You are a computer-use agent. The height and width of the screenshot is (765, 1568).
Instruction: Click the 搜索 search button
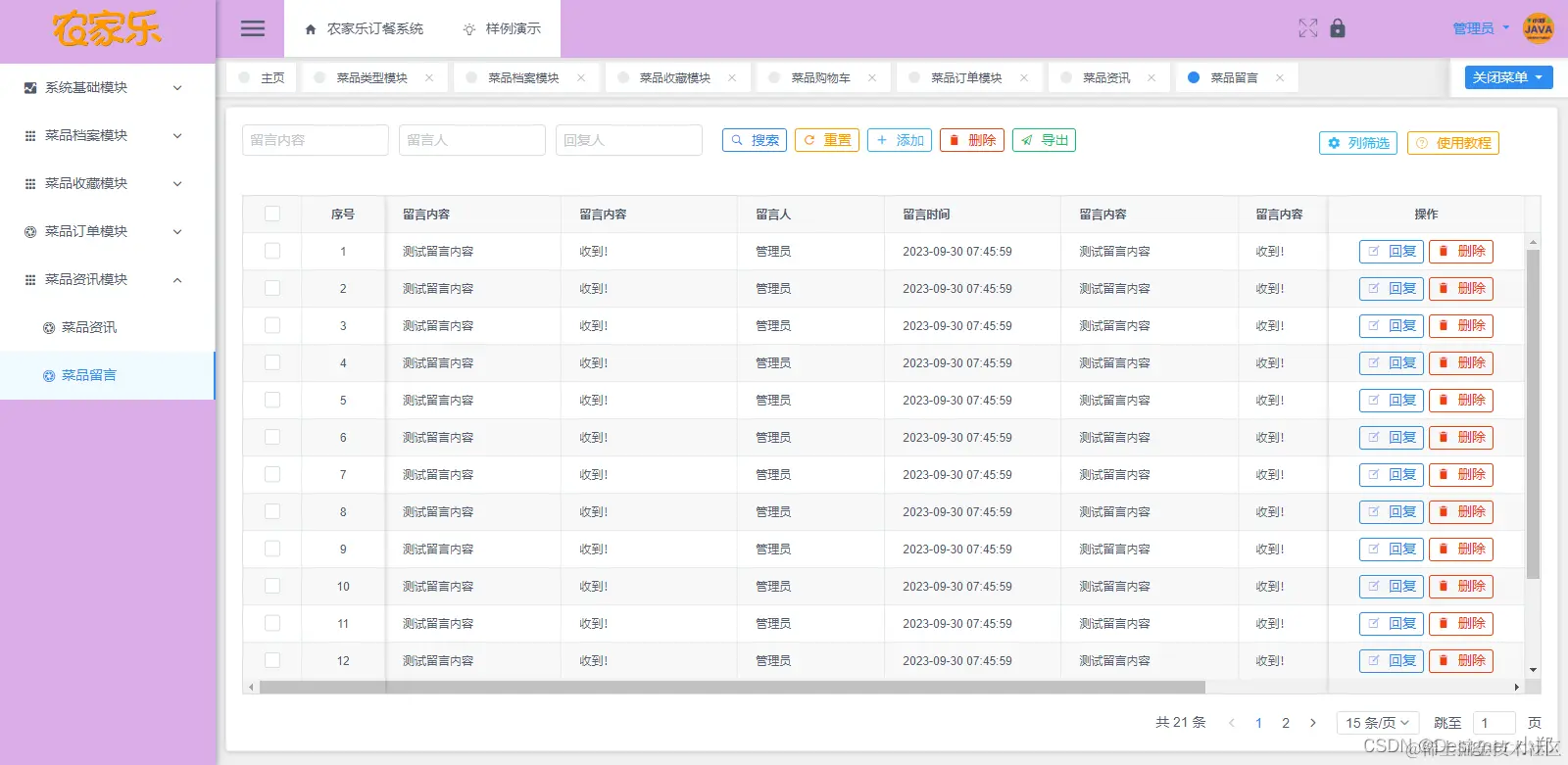(x=755, y=140)
